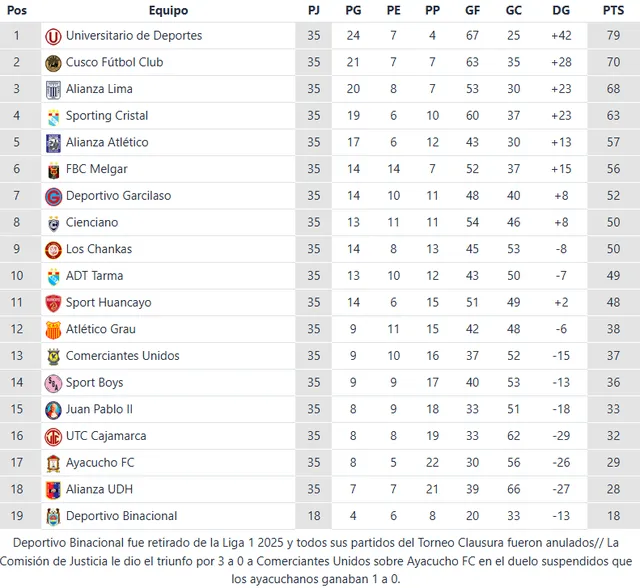Open the Deportivo Garcilaso team name
The height and width of the screenshot is (588, 640).
point(118,196)
